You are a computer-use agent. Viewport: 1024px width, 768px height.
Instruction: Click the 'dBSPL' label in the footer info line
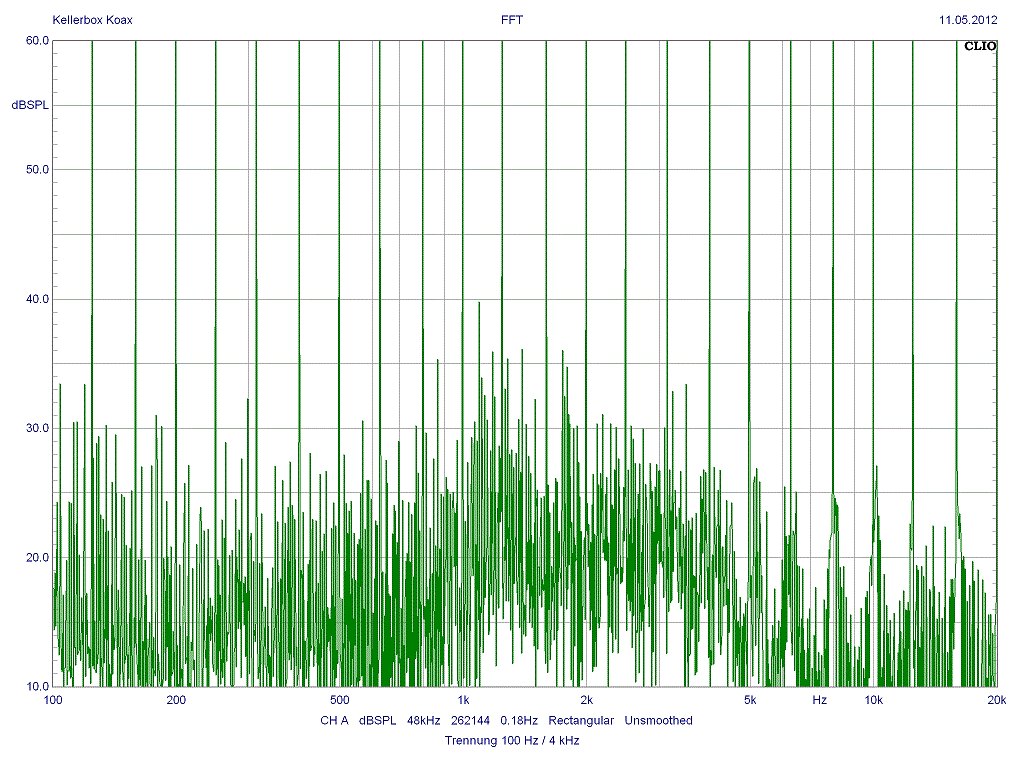(x=377, y=720)
